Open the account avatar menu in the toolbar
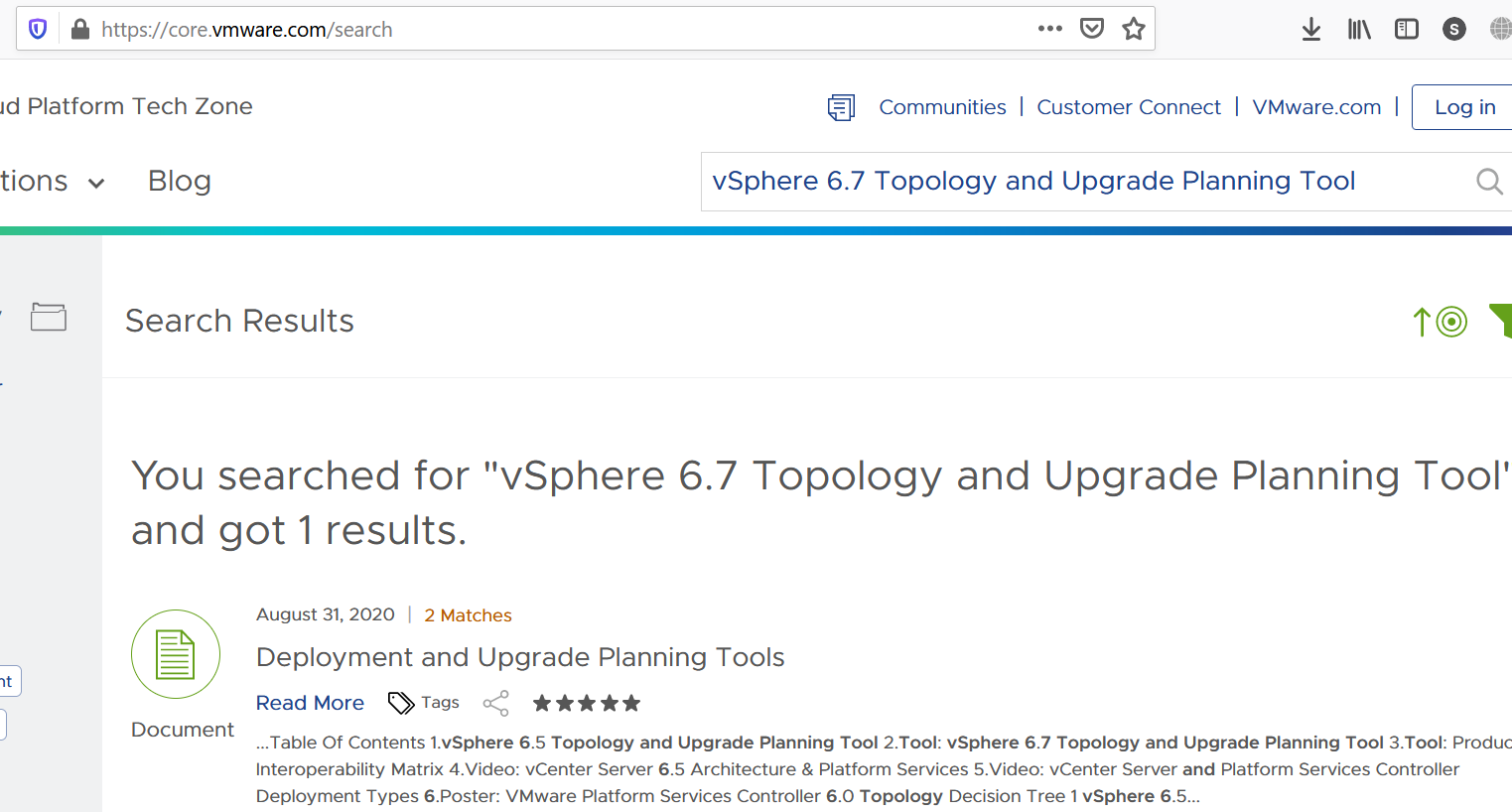1512x812 pixels. (x=1454, y=29)
